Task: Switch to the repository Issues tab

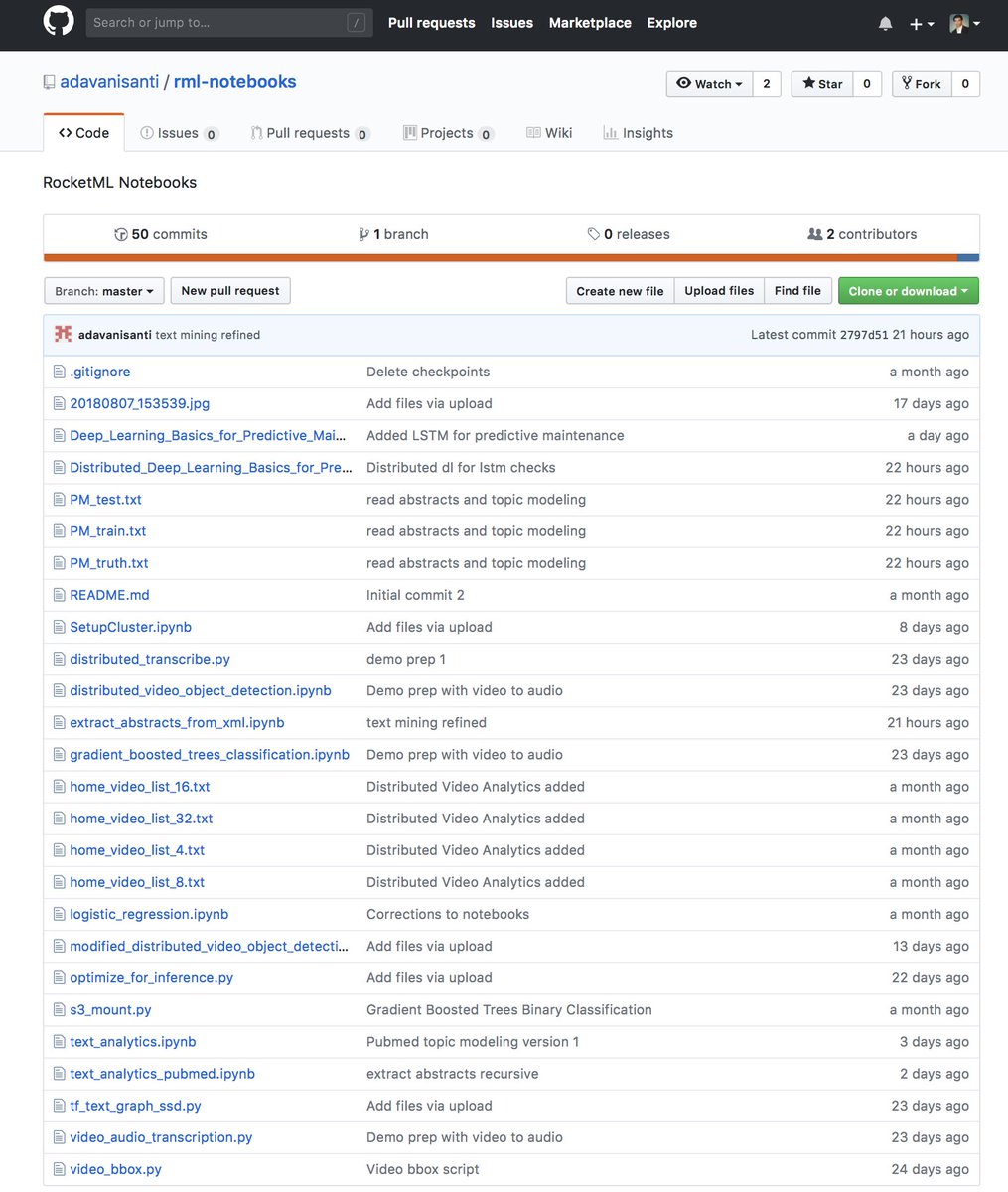Action: click(x=180, y=133)
